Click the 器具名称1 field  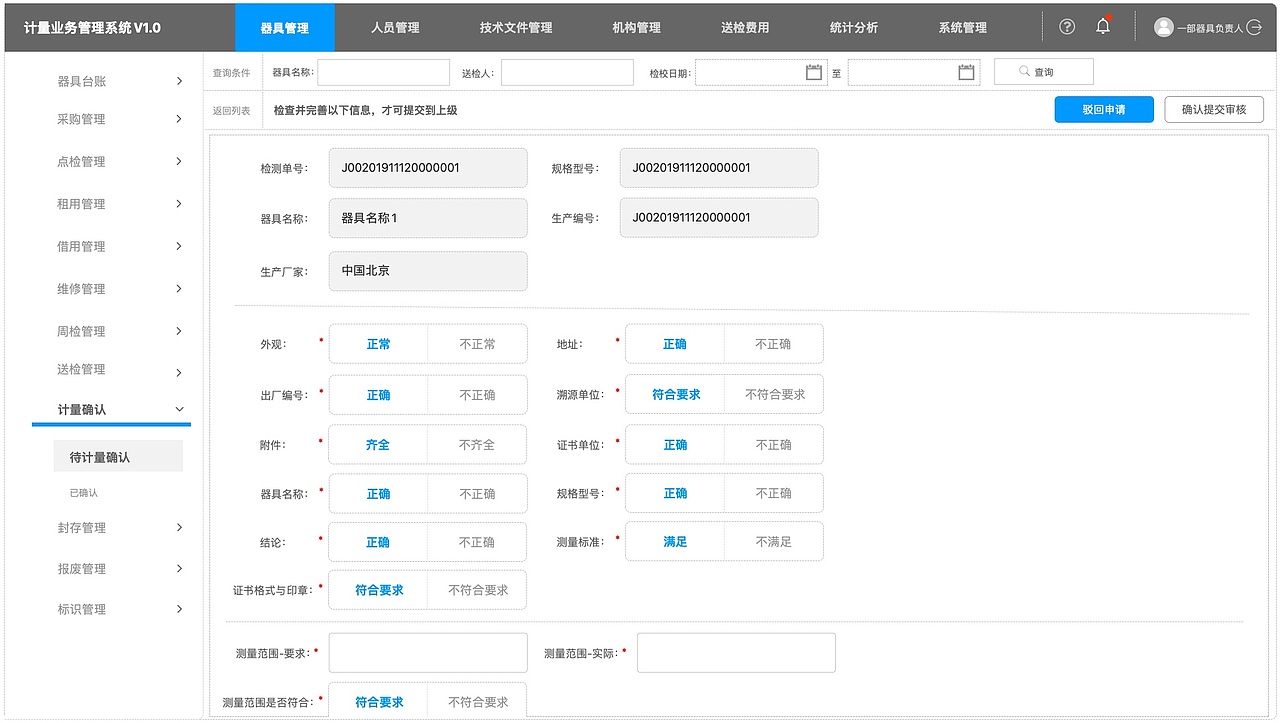[428, 218]
